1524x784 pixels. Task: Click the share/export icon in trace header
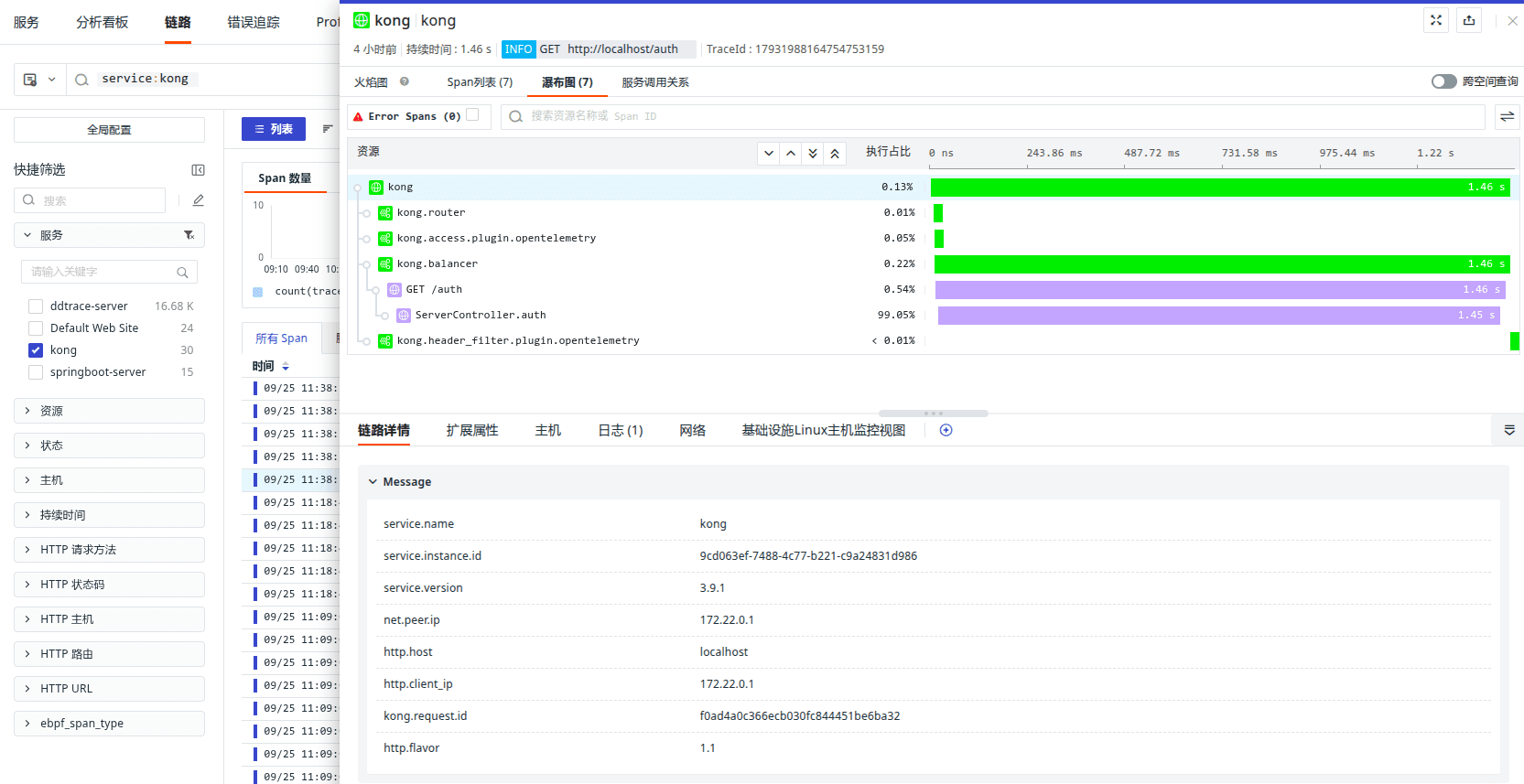[x=1469, y=20]
